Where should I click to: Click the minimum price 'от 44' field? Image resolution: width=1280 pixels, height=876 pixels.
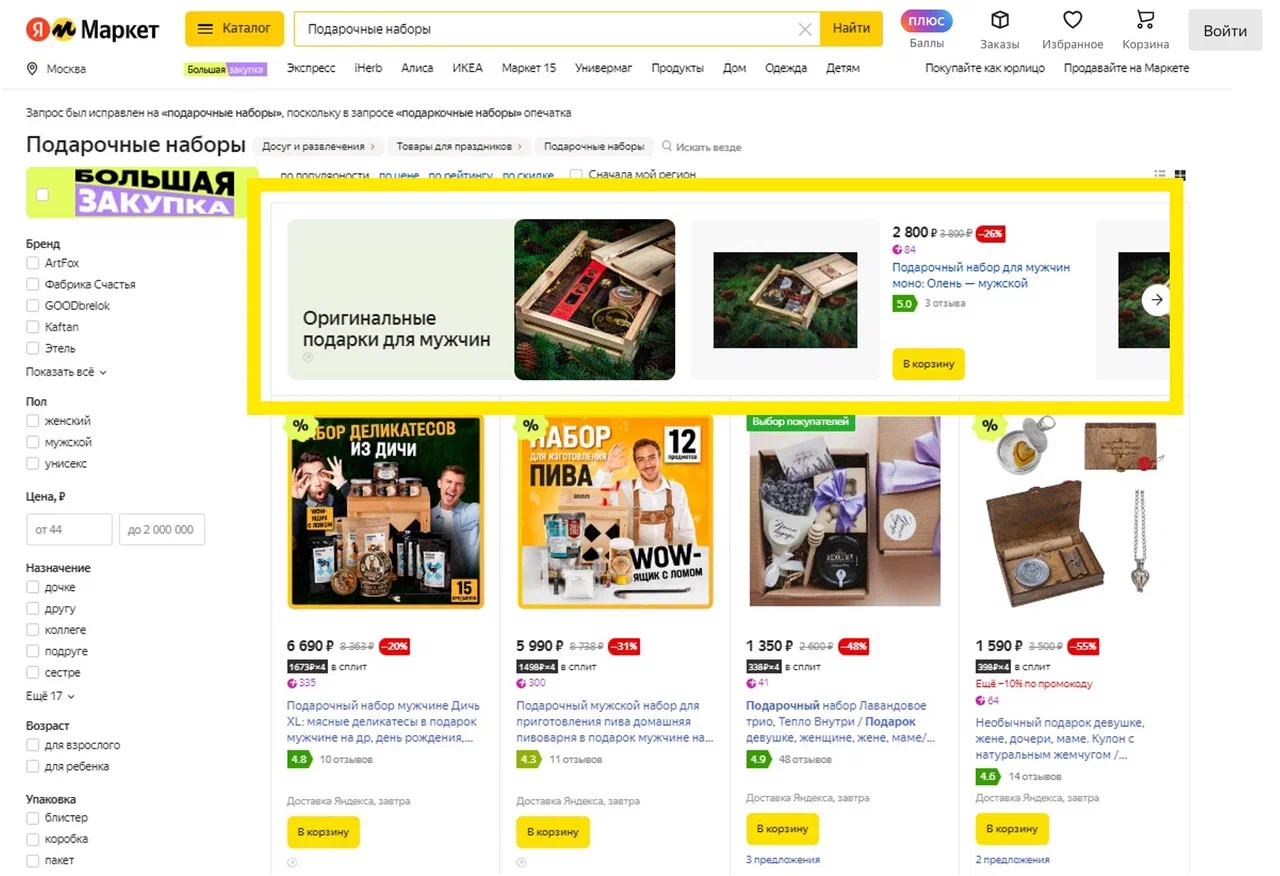tap(69, 529)
